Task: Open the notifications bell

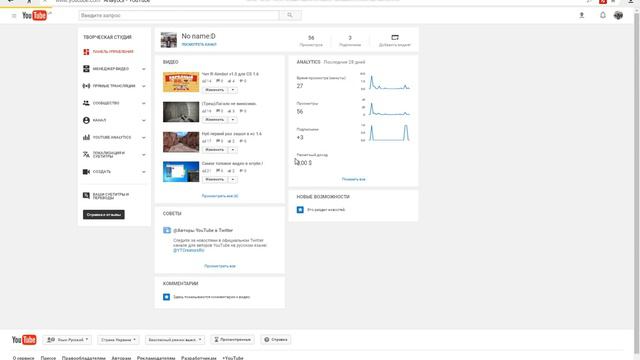Action: point(602,16)
